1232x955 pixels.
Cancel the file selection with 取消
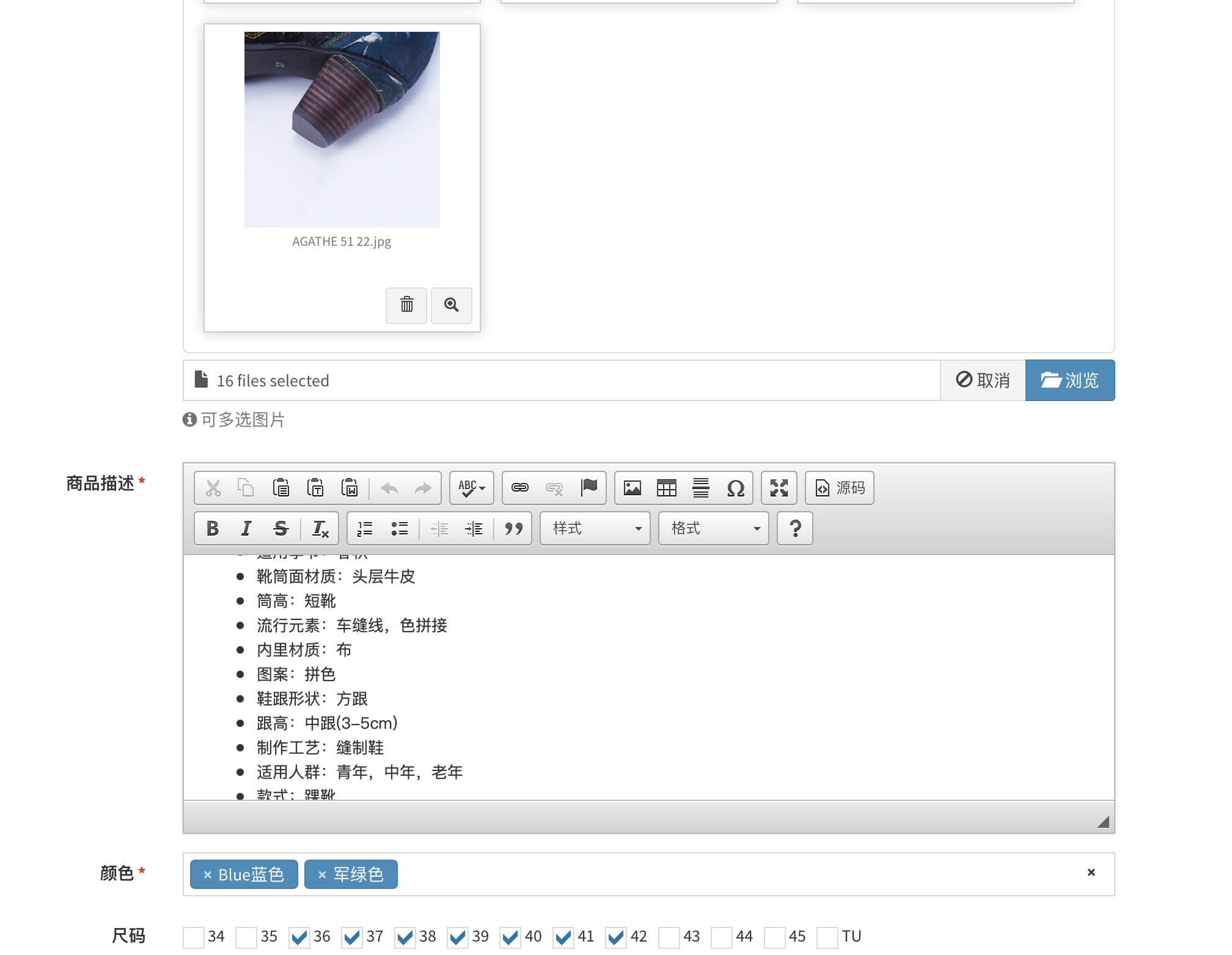[983, 380]
